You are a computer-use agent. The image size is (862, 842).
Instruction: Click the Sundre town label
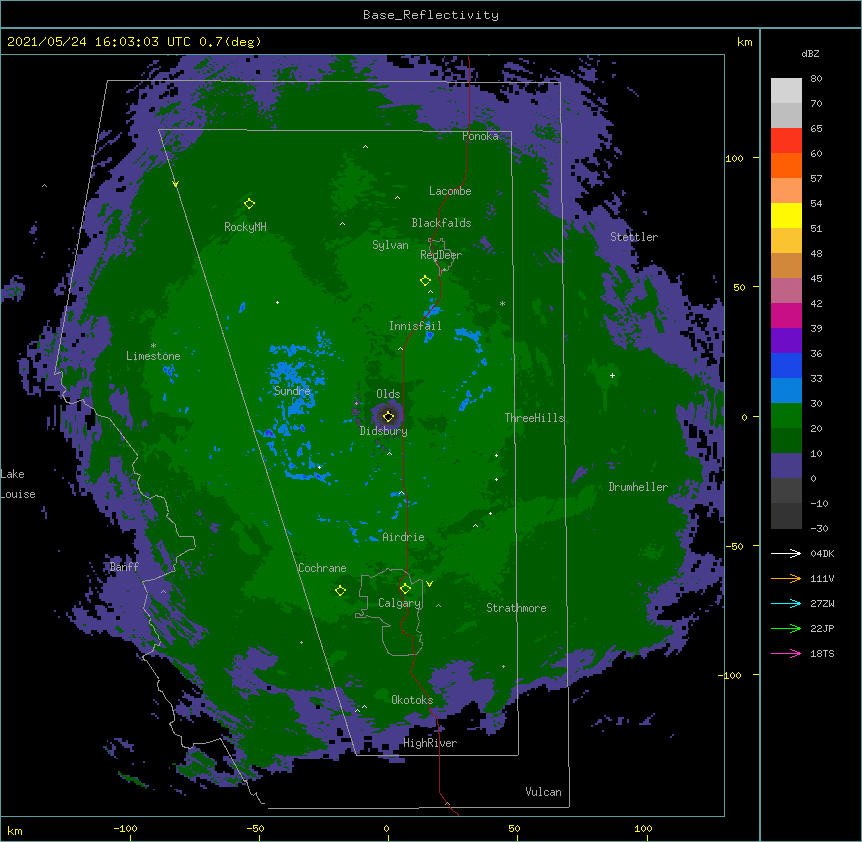coord(292,391)
